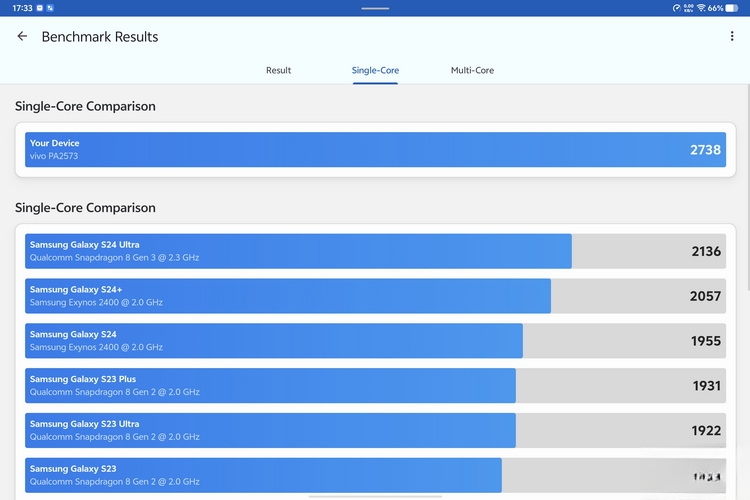Tap the second Single-Core Comparison heading
Screen dimensions: 750x500
point(85,208)
